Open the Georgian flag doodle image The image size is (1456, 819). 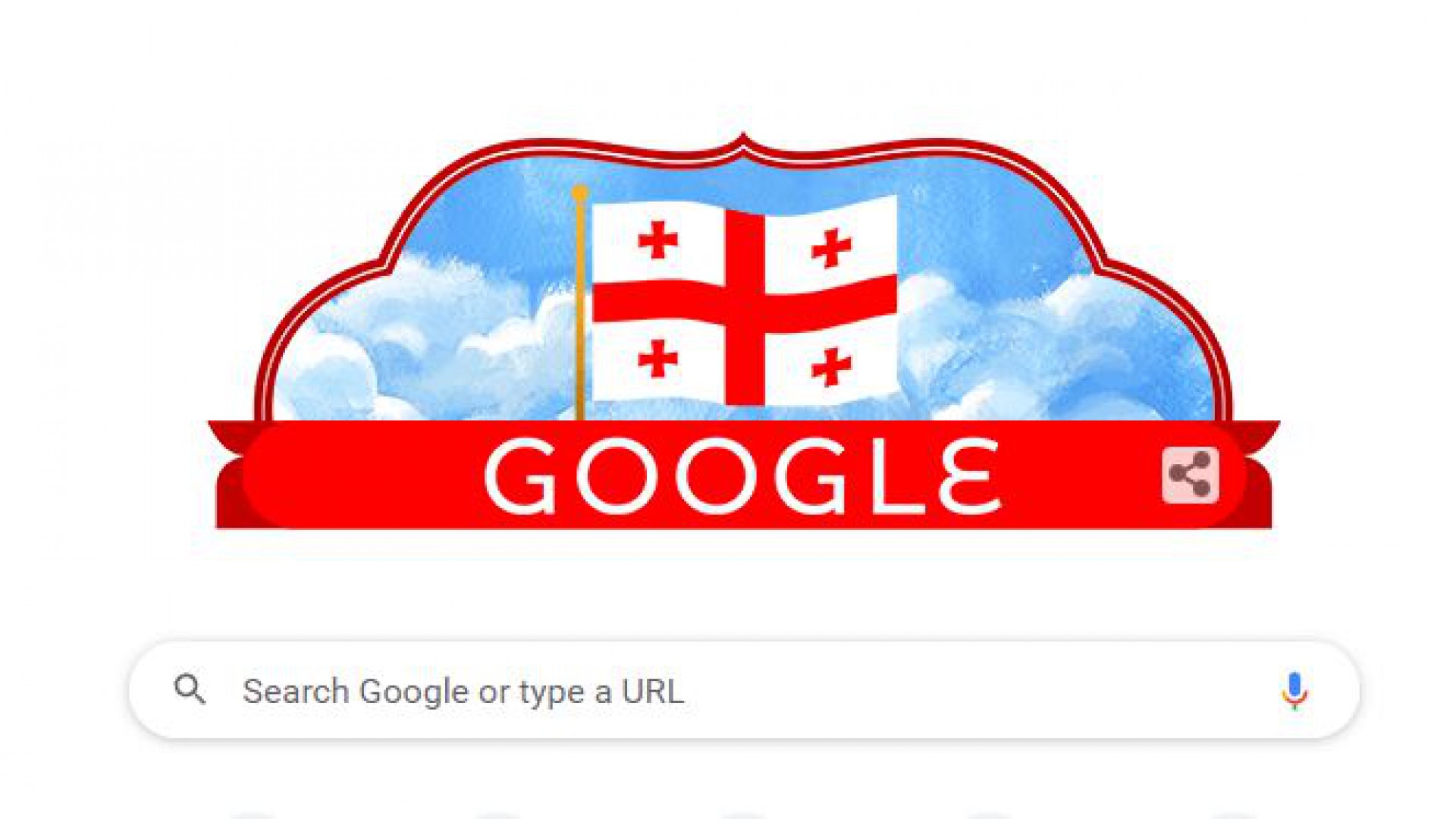(x=743, y=331)
